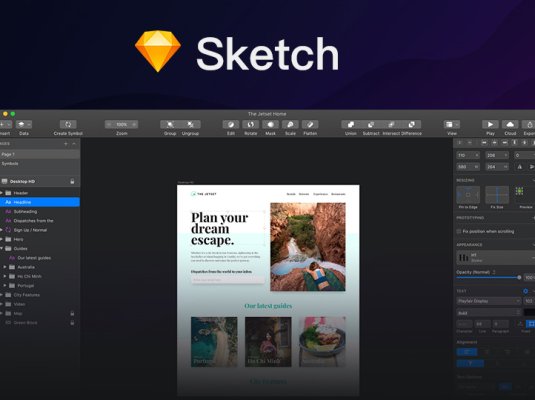Click the flip vertical icon in Inspector
The height and width of the screenshot is (400, 535).
click(532, 167)
